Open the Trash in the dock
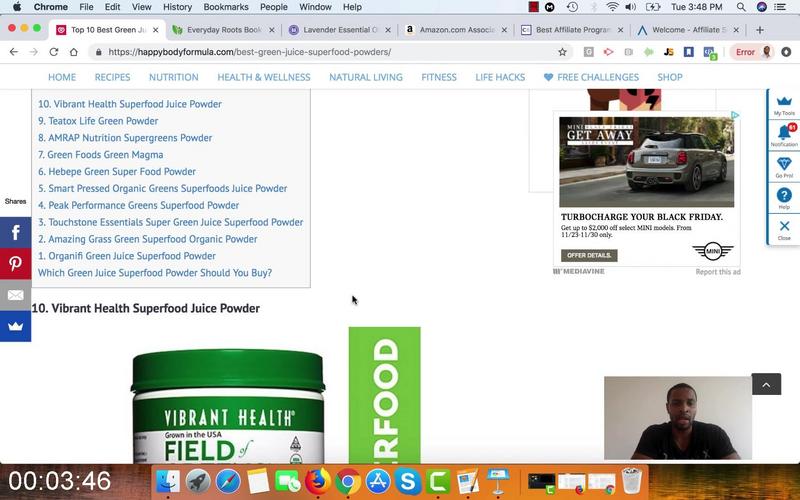The width and height of the screenshot is (800, 500). (632, 481)
